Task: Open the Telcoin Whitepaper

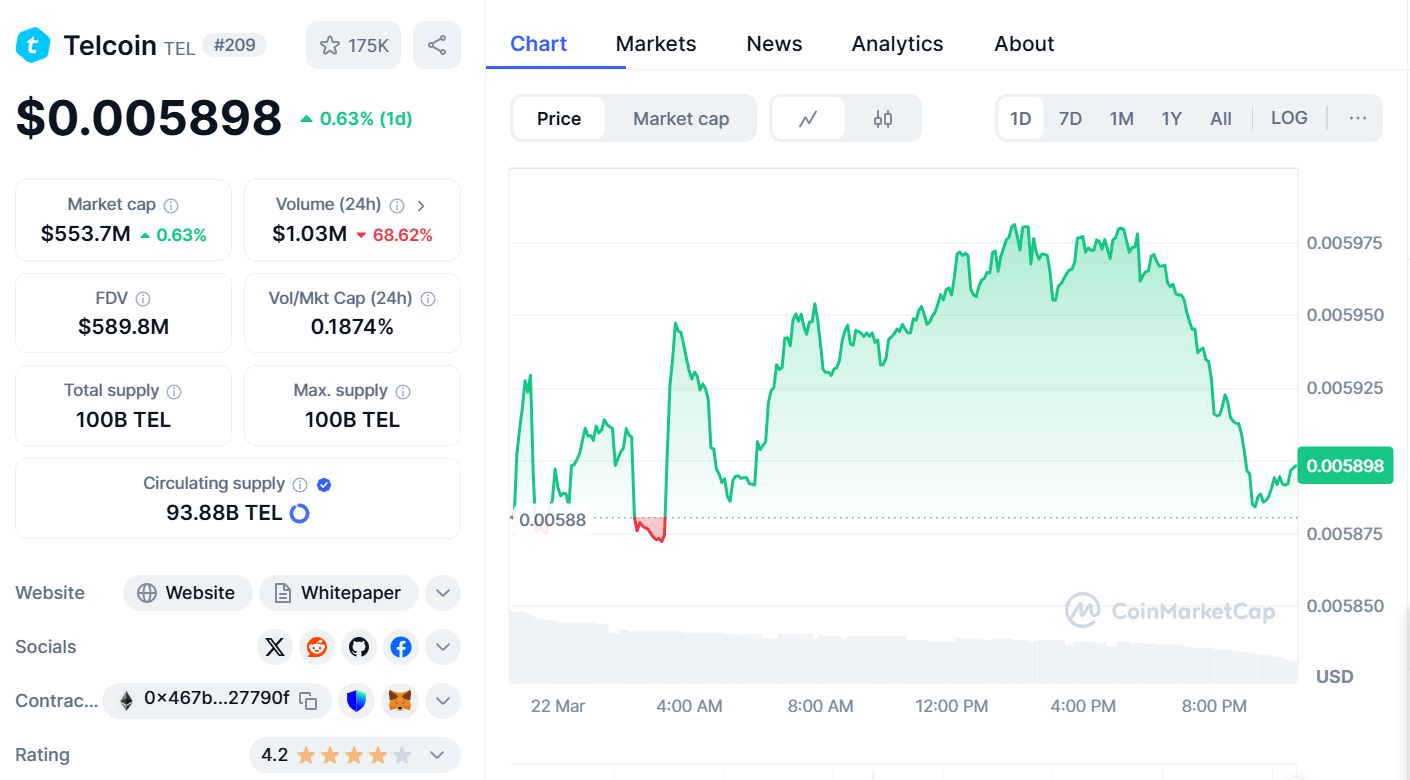Action: [x=338, y=592]
